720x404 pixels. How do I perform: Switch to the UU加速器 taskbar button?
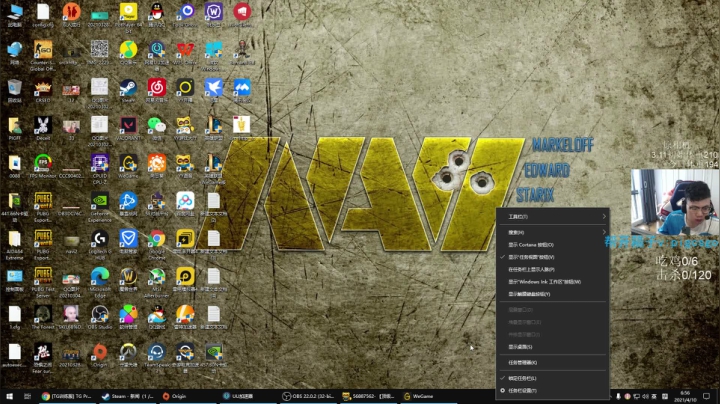pyautogui.click(x=248, y=396)
